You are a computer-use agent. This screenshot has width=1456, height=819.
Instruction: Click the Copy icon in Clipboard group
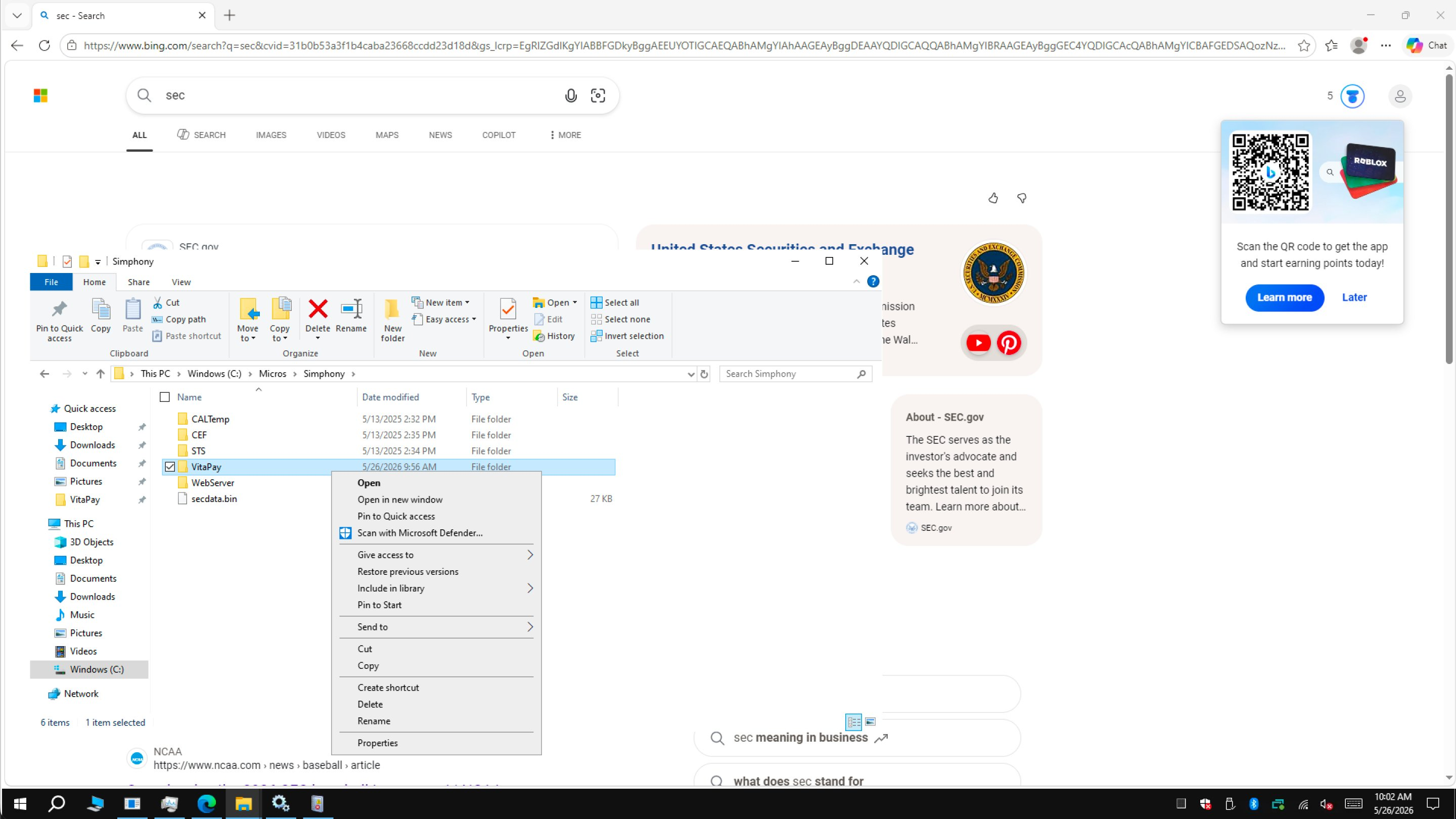click(101, 315)
